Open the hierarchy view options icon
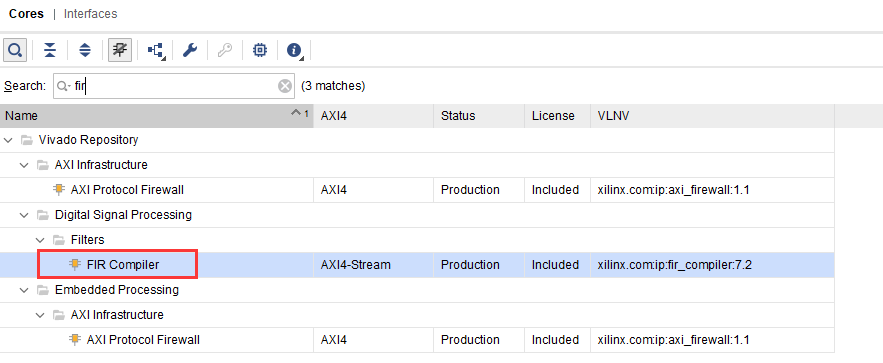This screenshot has height=363, width=883. coord(156,51)
